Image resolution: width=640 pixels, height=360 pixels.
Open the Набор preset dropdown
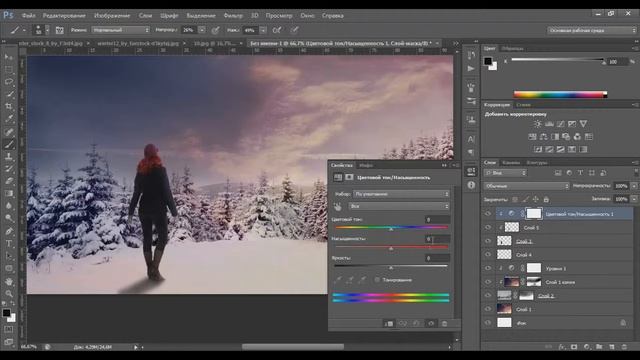(x=401, y=194)
